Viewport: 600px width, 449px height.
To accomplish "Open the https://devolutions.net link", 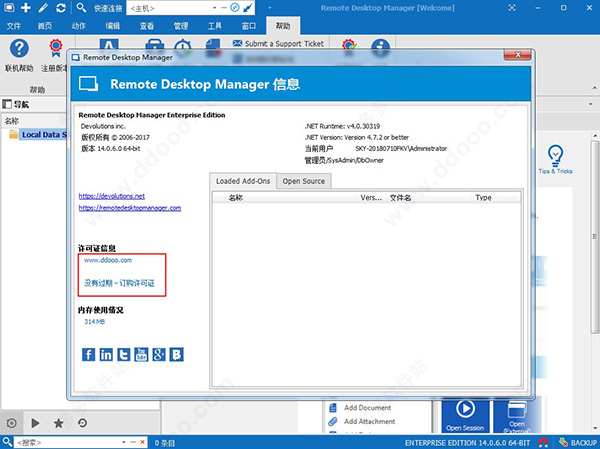I will [x=112, y=196].
